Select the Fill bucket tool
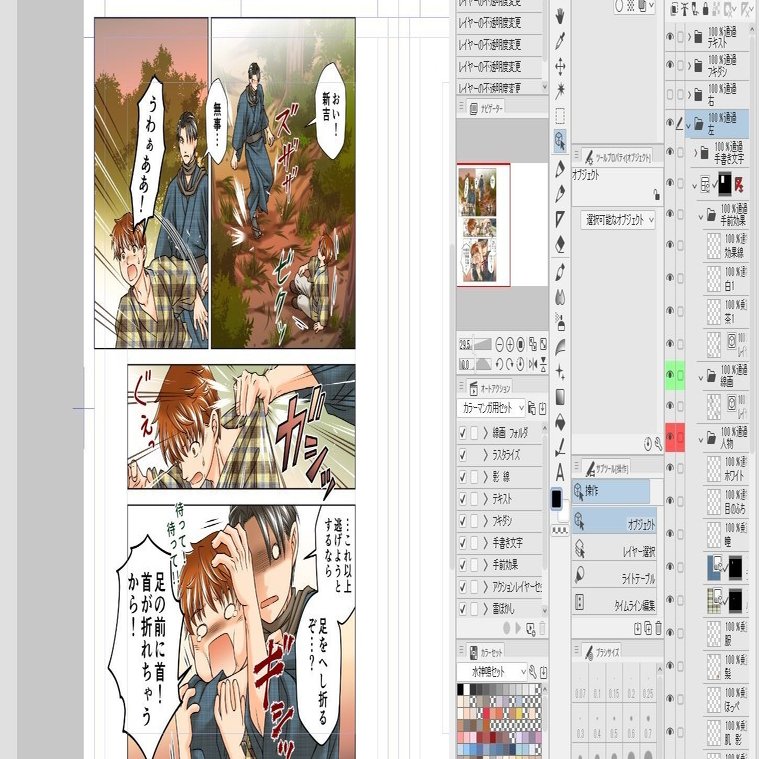759x759 pixels. click(560, 423)
